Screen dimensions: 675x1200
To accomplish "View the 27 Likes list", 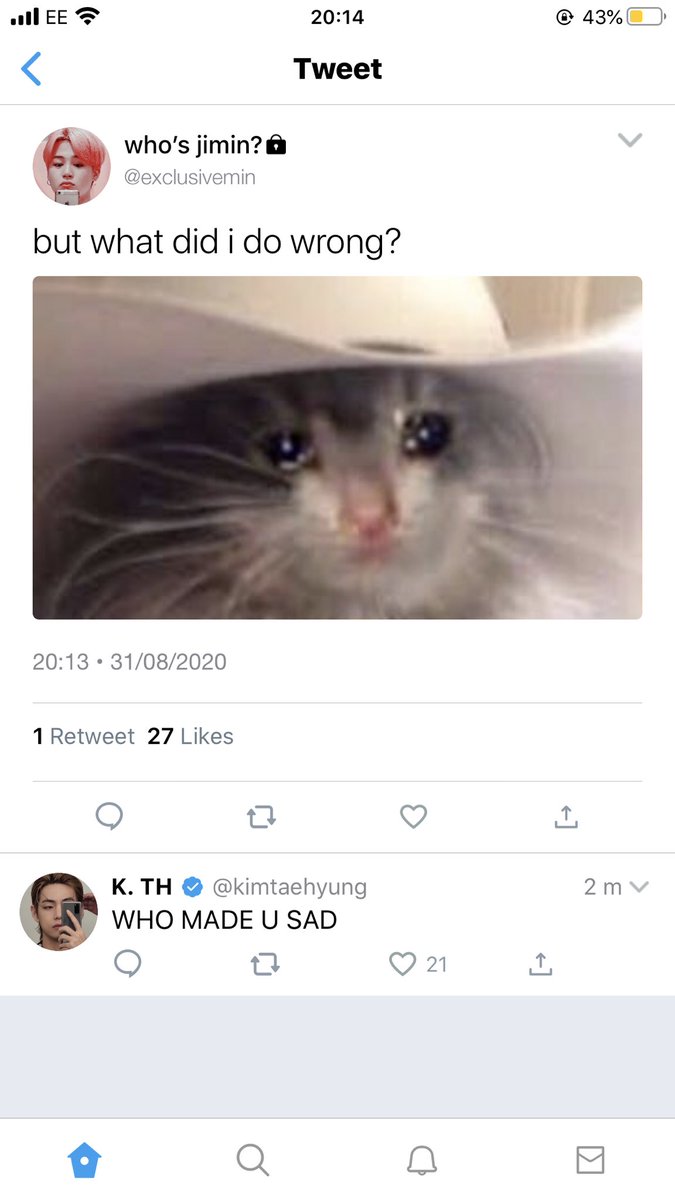I will click(x=190, y=736).
